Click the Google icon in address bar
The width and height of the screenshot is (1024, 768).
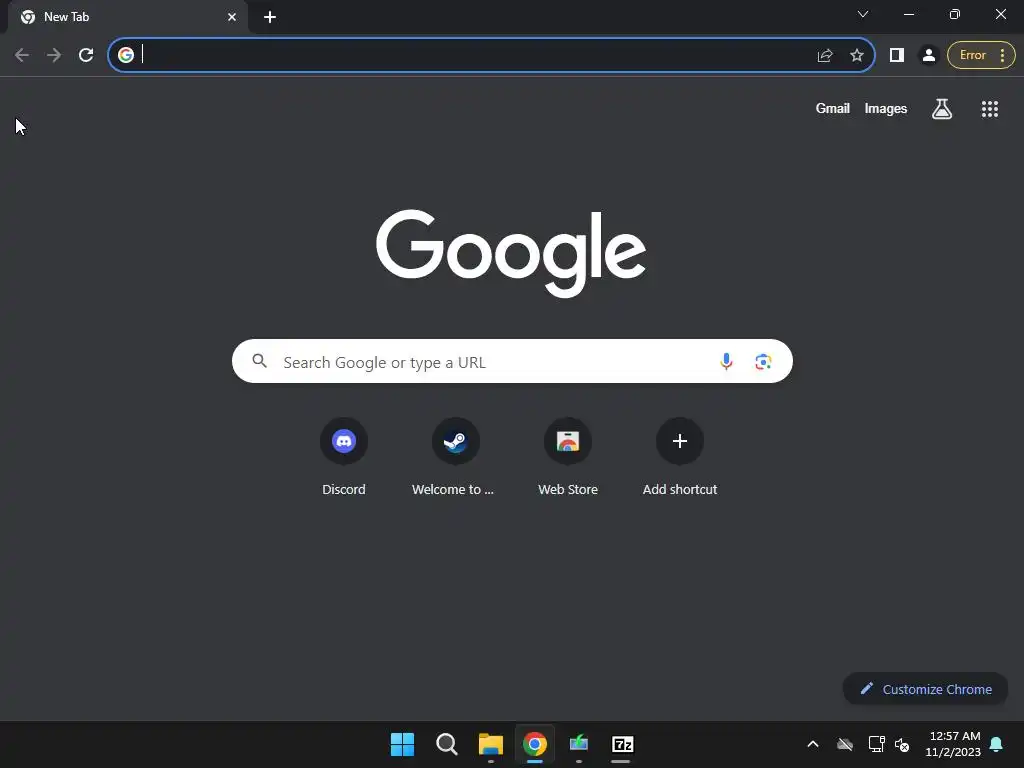126,55
